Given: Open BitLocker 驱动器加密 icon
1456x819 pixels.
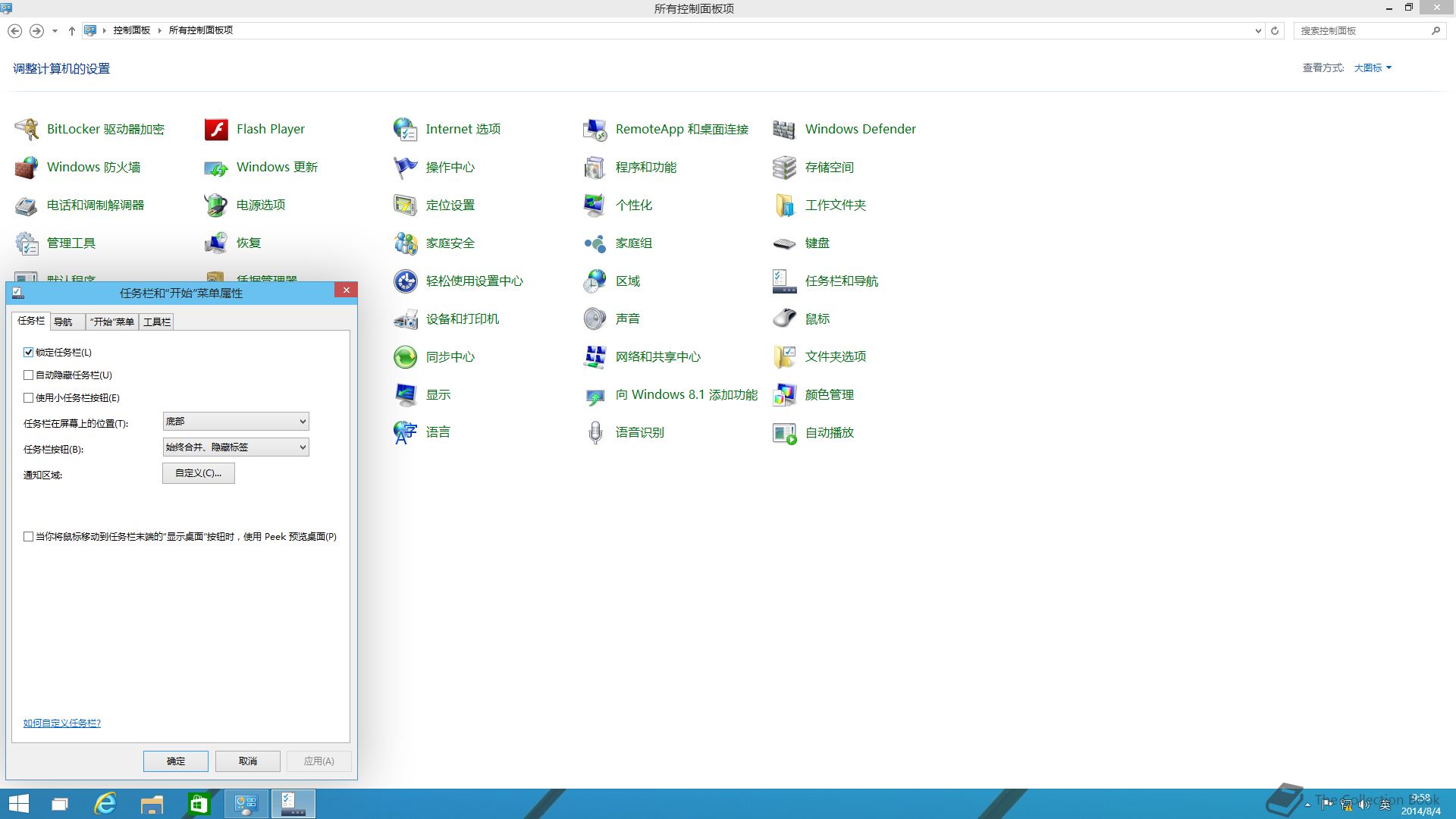Looking at the screenshot, I should coord(27,130).
